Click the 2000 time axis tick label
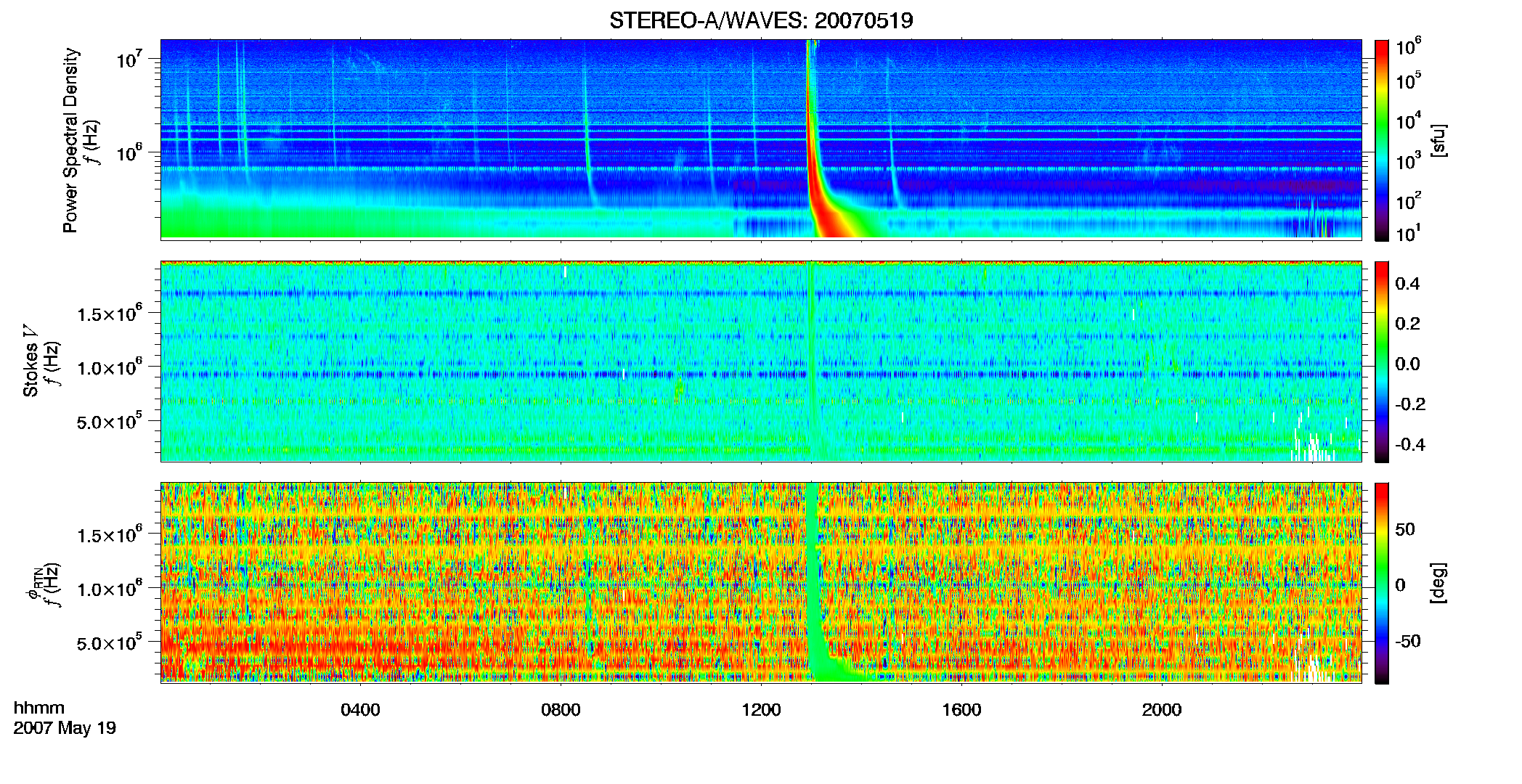 pyautogui.click(x=1162, y=710)
